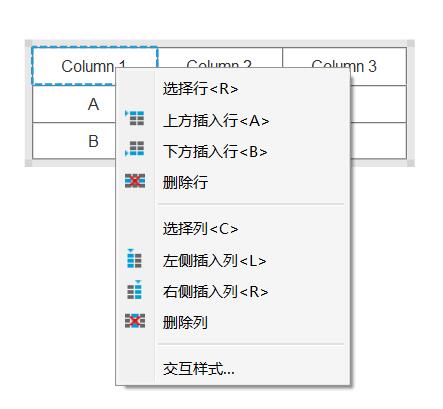Select the Column 3 header cell
Image resolution: width=443 pixels, height=409 pixels.
pyautogui.click(x=344, y=66)
